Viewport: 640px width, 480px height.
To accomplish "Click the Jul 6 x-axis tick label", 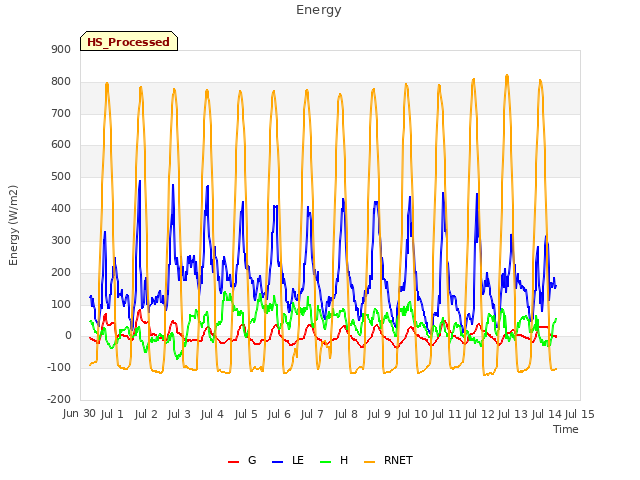I will point(279,414).
